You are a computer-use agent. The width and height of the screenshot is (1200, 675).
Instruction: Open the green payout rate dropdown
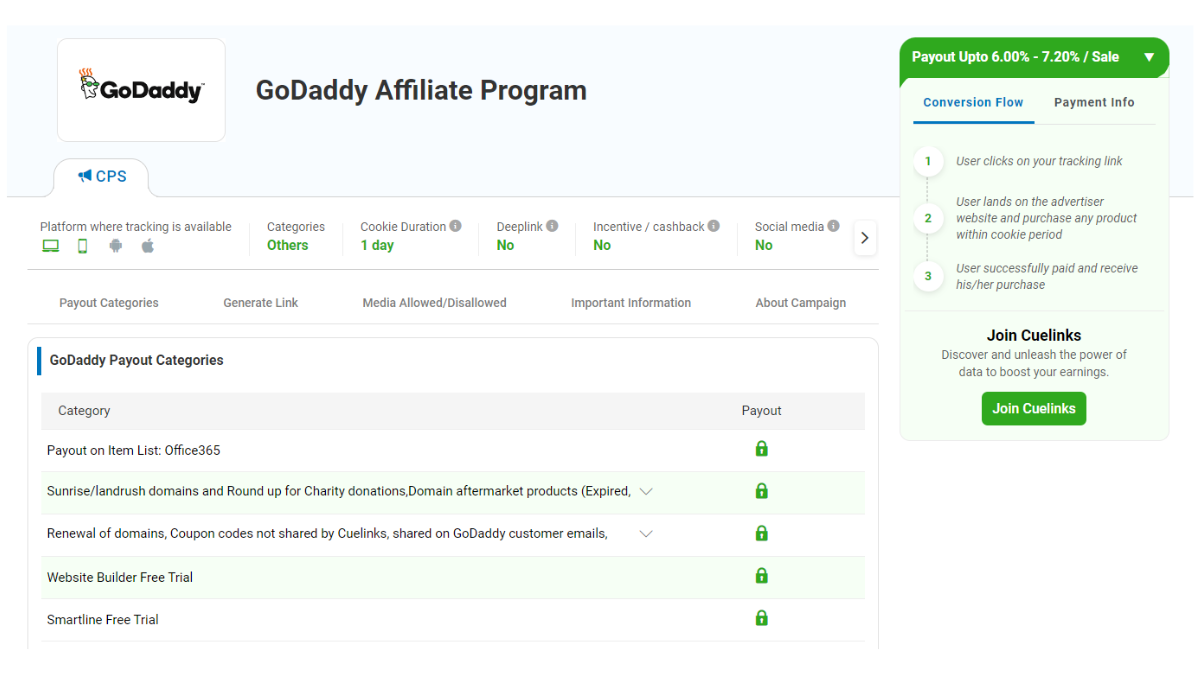point(1149,57)
